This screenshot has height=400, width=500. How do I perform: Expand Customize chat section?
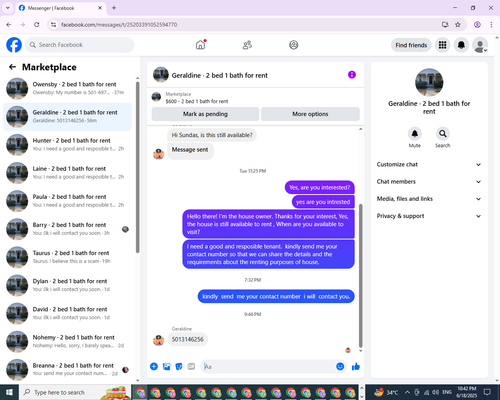pos(429,164)
